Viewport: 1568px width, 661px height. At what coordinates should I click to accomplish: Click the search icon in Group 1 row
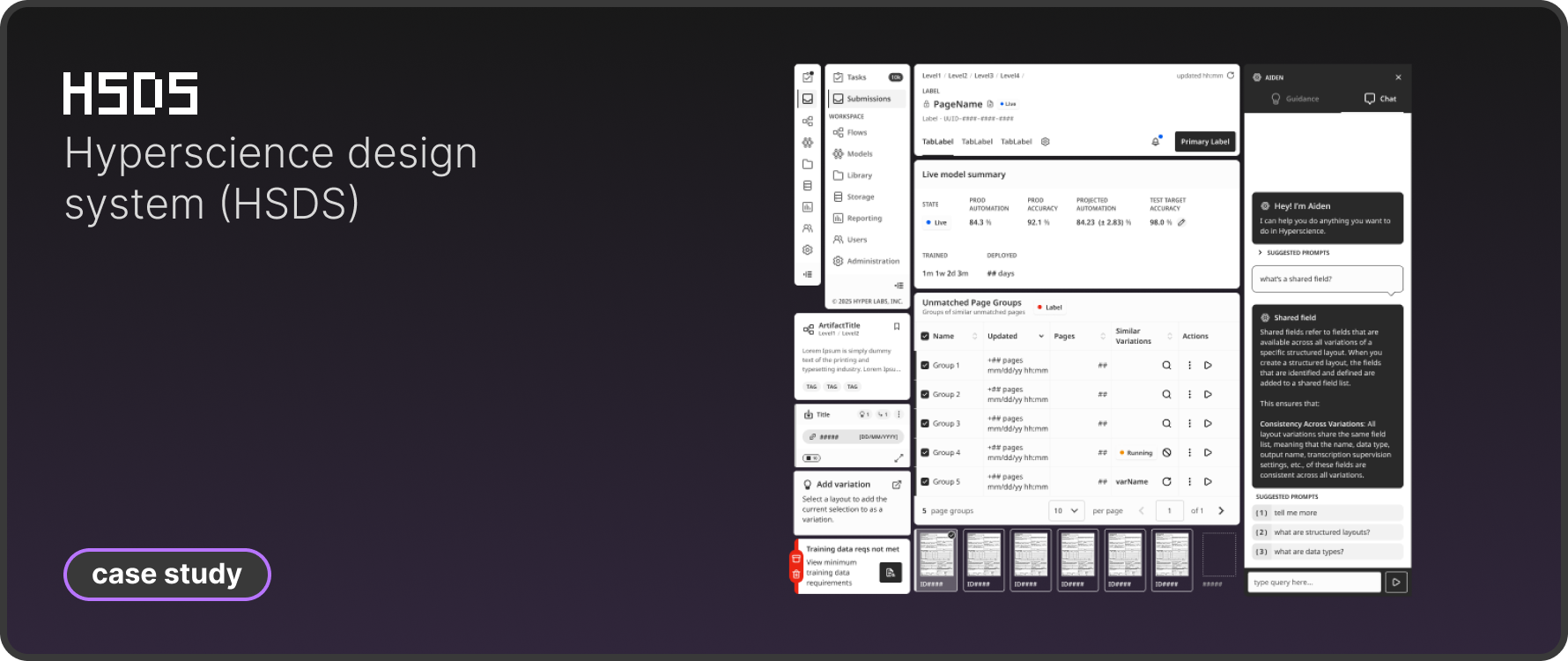(x=1166, y=366)
